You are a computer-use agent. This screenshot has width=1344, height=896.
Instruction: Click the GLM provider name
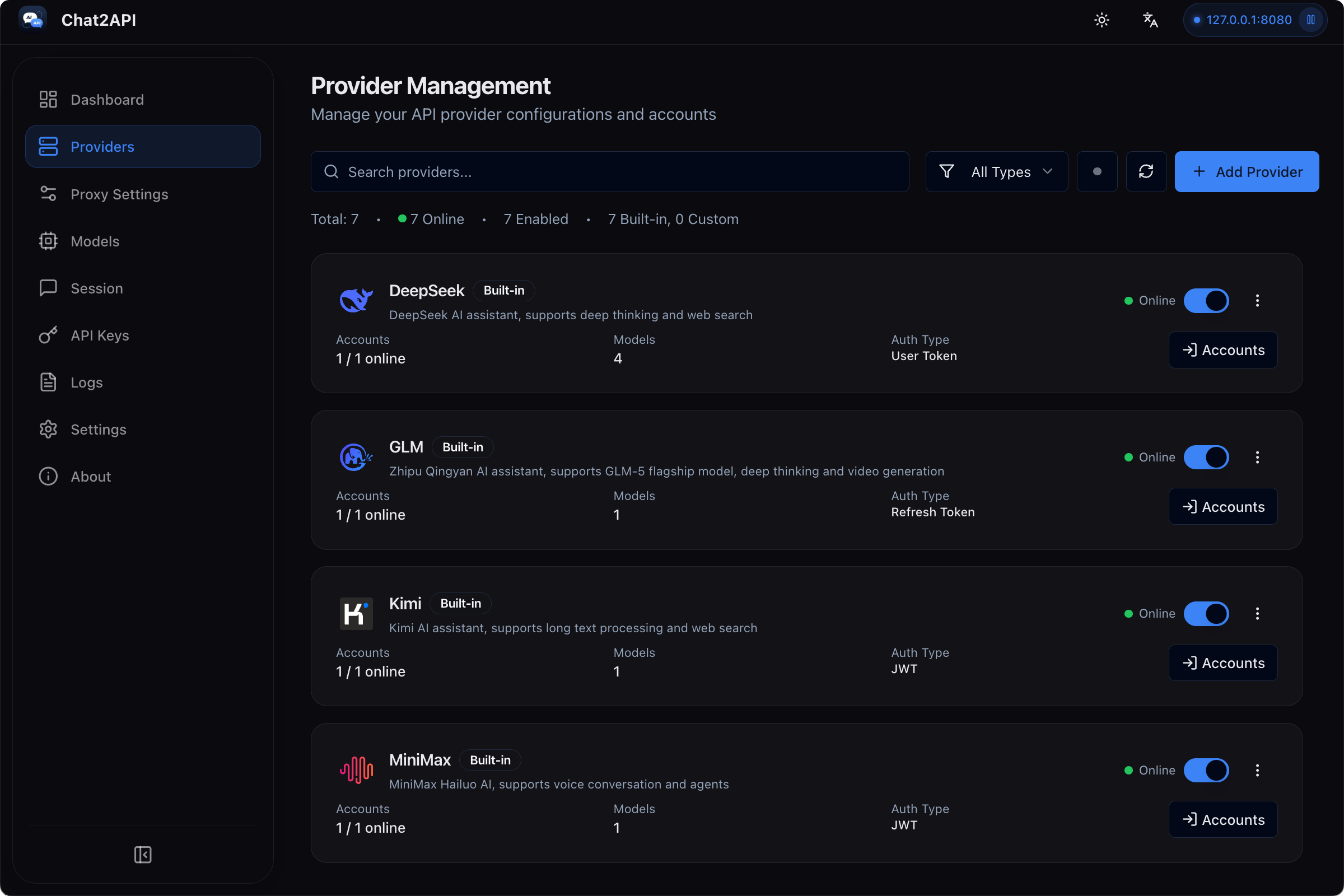[407, 447]
